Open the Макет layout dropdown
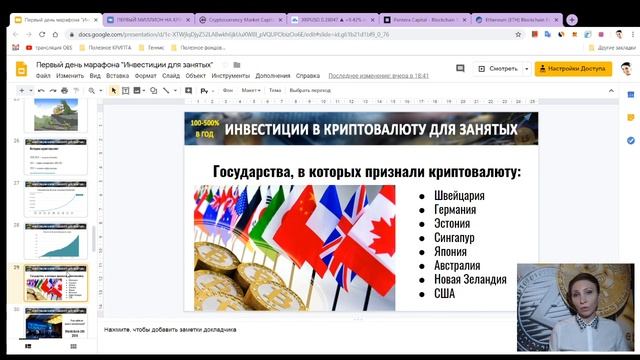Screen dimensions: 640x360 (251, 90)
